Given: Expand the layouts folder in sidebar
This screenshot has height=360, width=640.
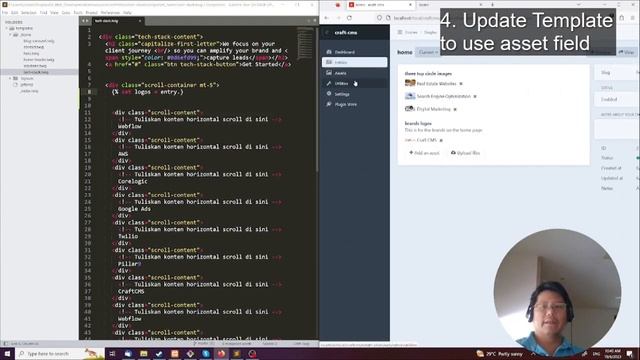Looking at the screenshot, I should 11,78.
